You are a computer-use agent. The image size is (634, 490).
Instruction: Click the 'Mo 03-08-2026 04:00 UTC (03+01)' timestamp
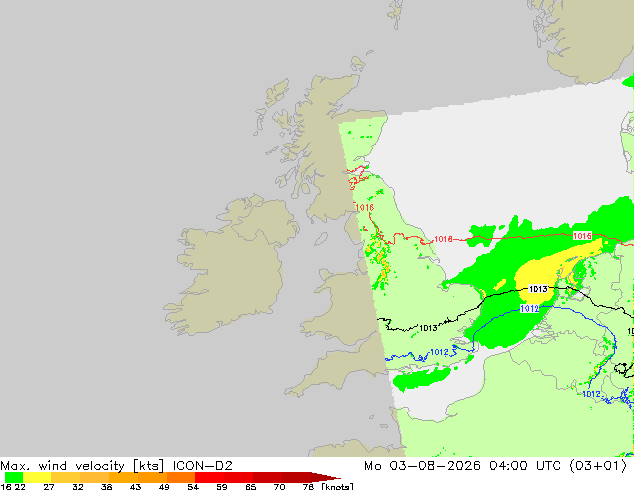(x=495, y=466)
